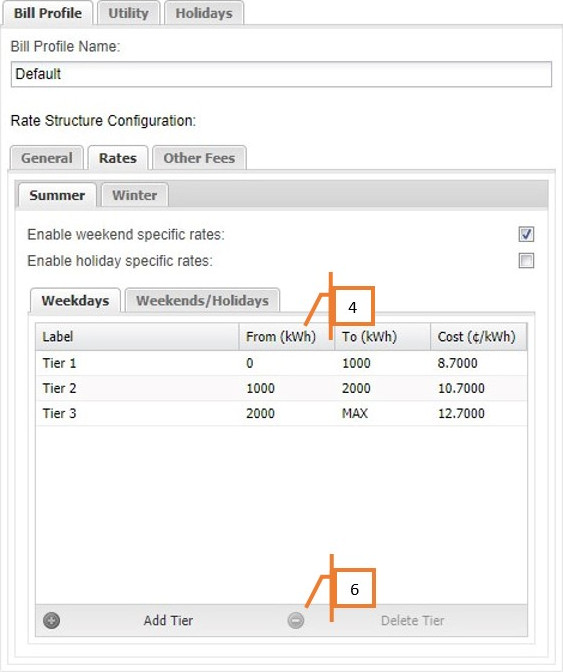Open the Holidays tab
This screenshot has height=672, width=563.
click(204, 13)
